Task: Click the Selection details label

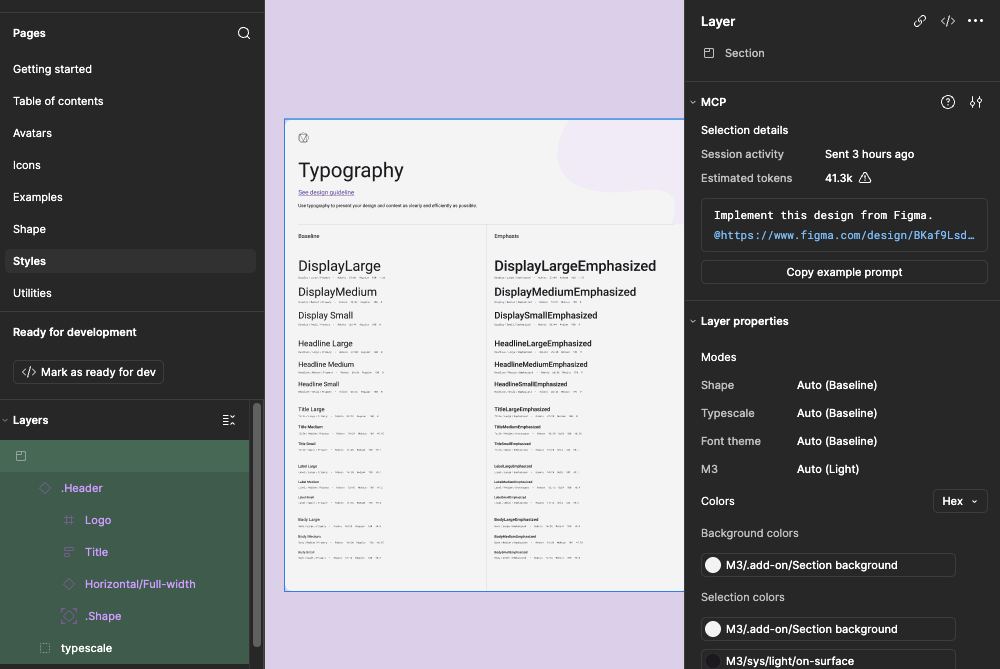Action: [x=744, y=130]
